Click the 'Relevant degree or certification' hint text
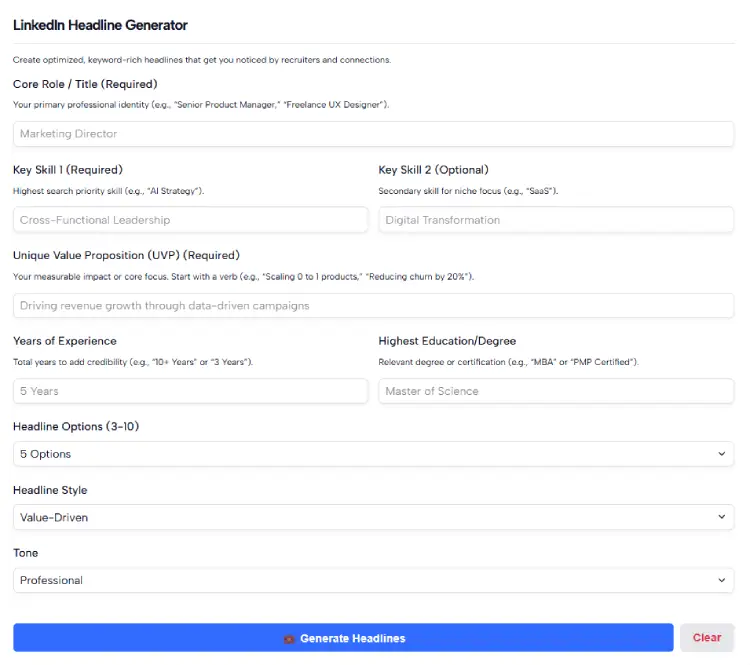Viewport: 750px width, 665px height. pyautogui.click(x=508, y=362)
